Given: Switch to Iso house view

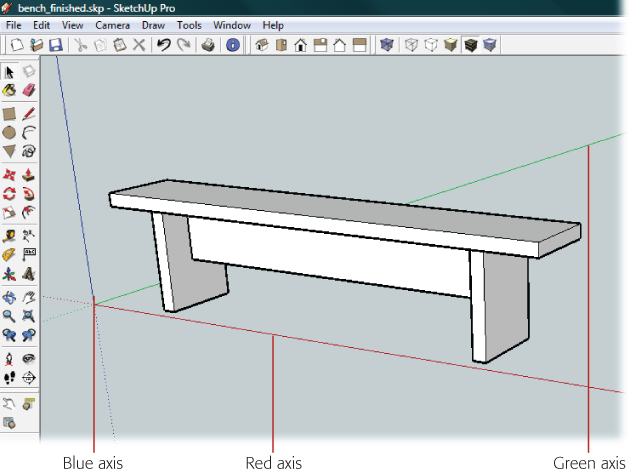Looking at the screenshot, I should pos(260,45).
